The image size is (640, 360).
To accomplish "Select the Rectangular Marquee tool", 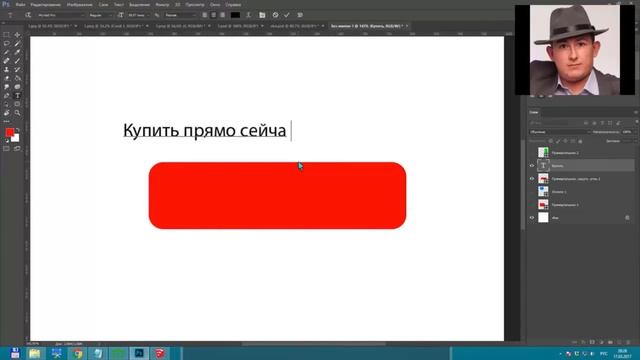I will (x=7, y=35).
